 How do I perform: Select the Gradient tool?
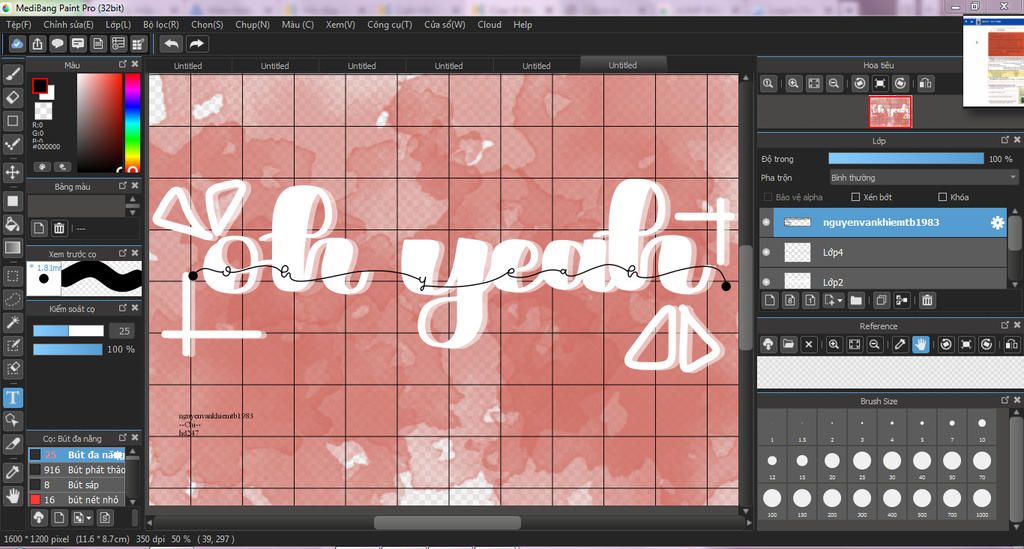point(12,247)
